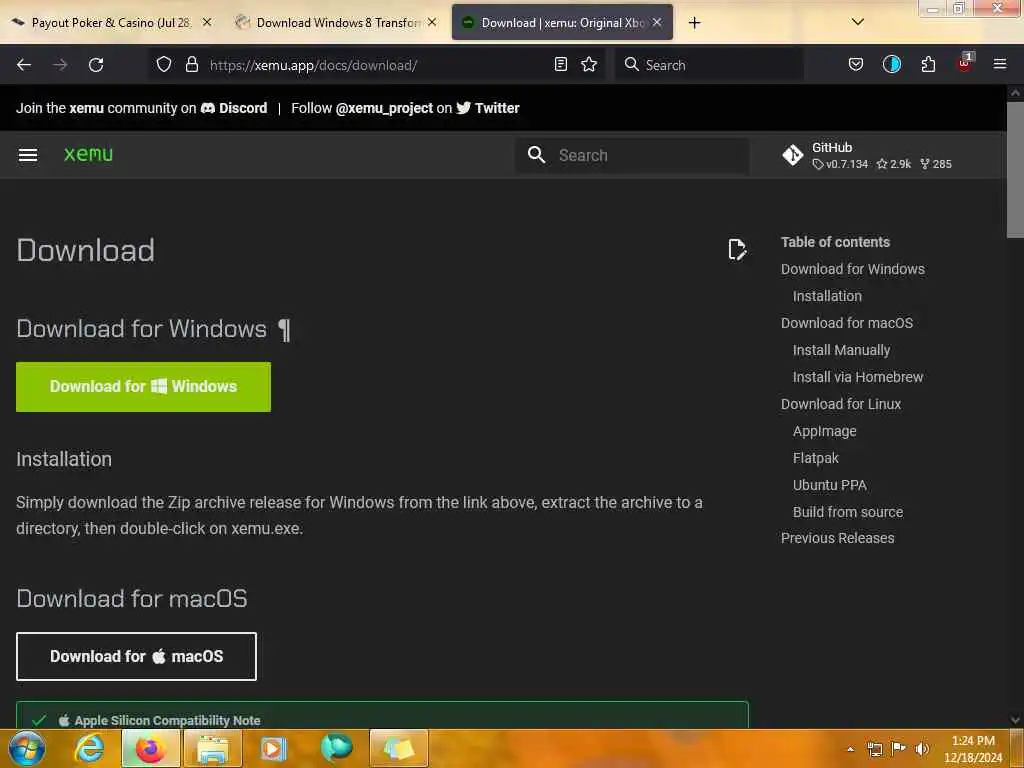Click the page vertical scrollbar thumb
This screenshot has width=1024, height=768.
tap(1015, 168)
